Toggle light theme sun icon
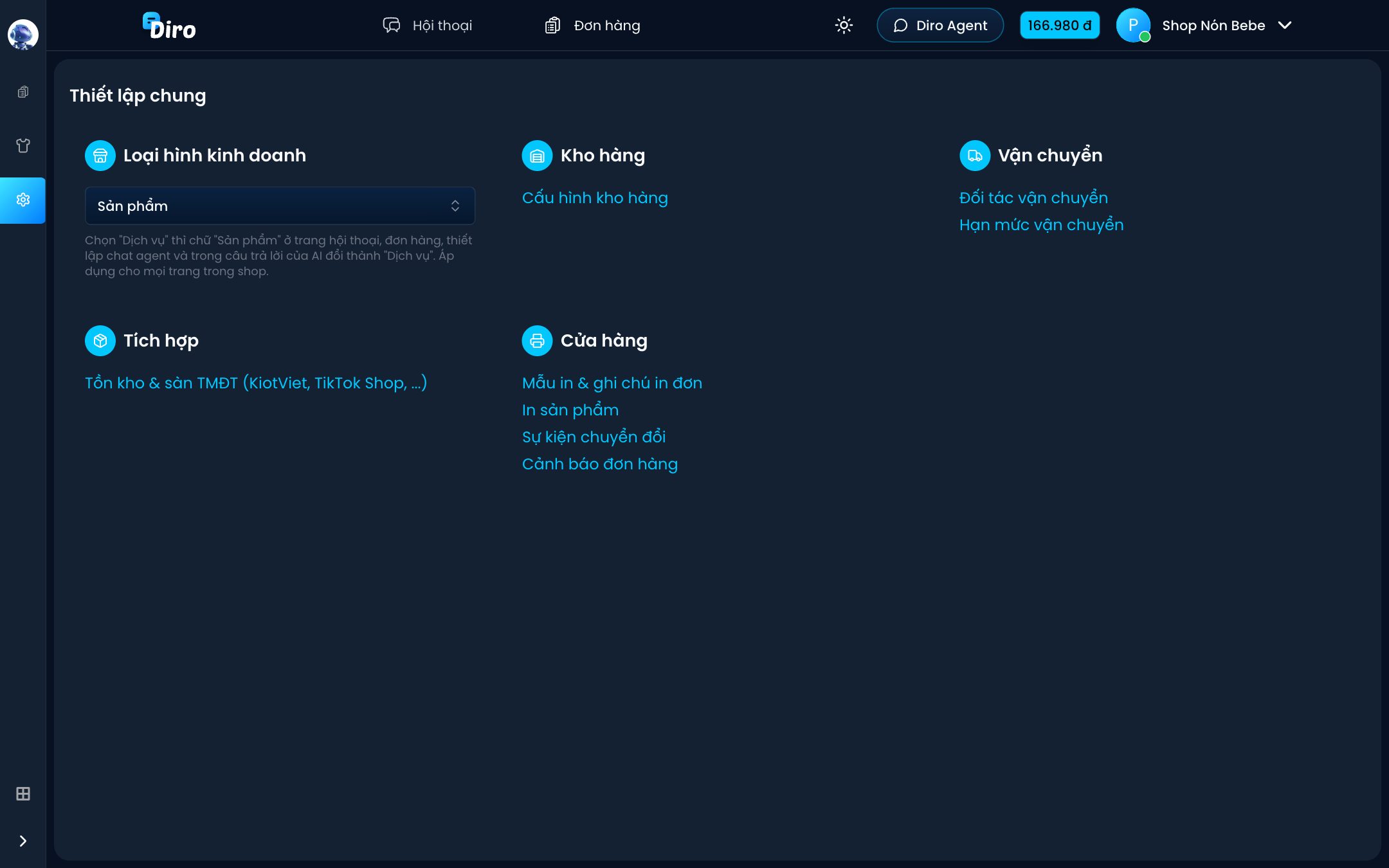The image size is (1389, 868). pos(843,25)
